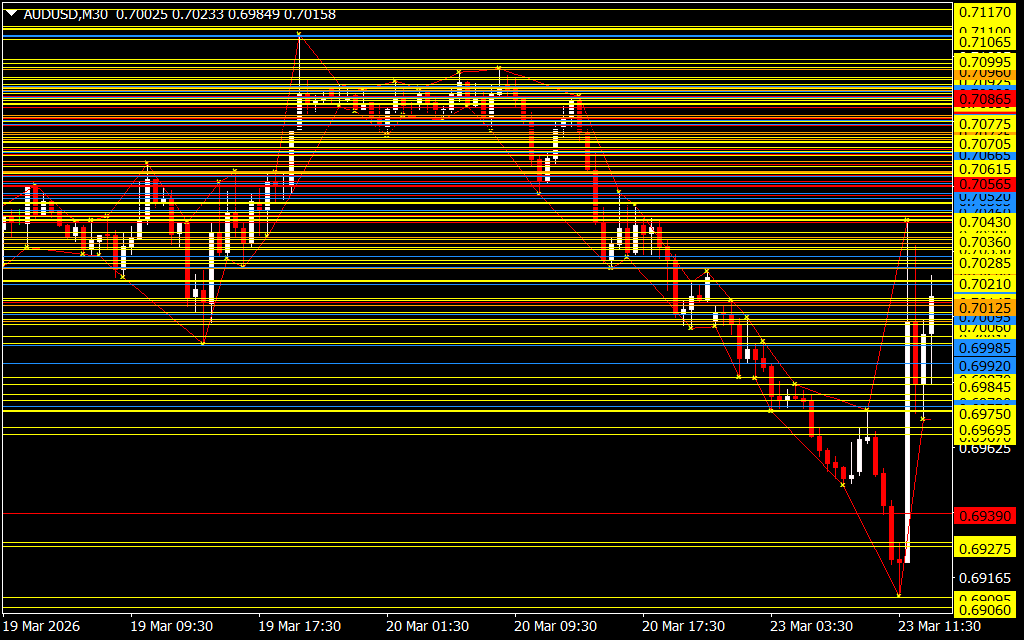Click the yellow 0.71170 price label
Image resolution: width=1024 pixels, height=640 pixels.
pos(985,12)
